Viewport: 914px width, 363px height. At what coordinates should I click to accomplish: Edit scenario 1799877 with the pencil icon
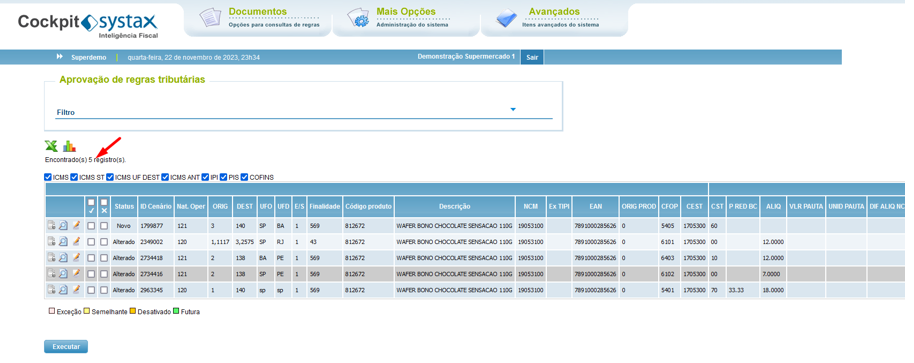pyautogui.click(x=75, y=225)
